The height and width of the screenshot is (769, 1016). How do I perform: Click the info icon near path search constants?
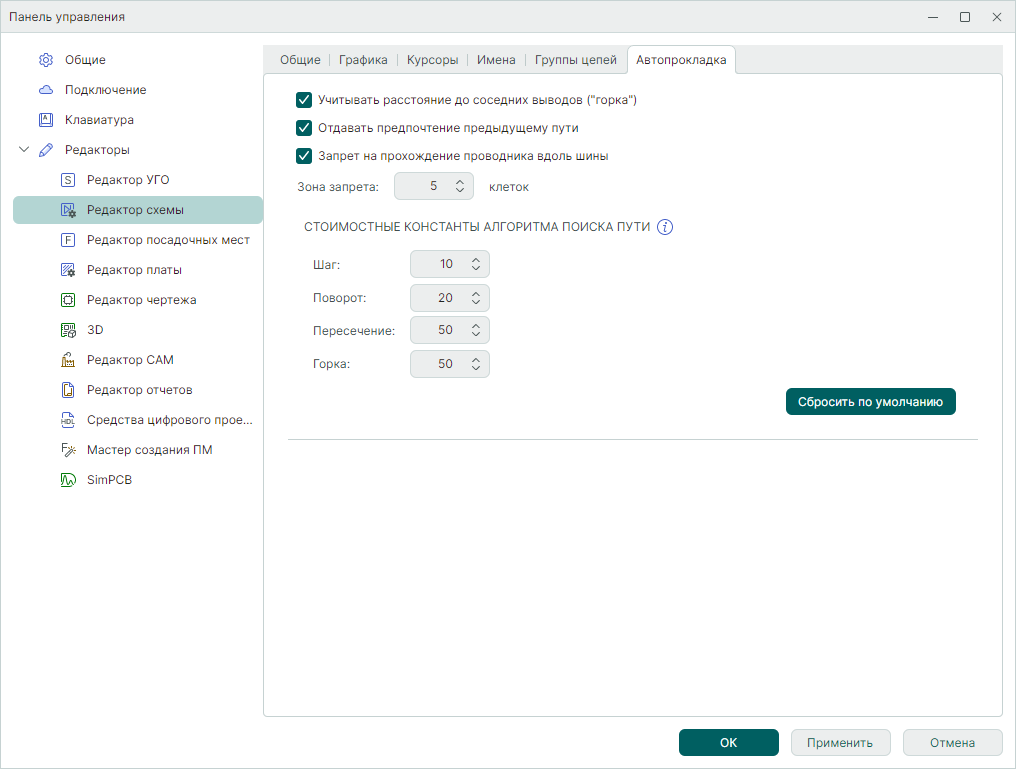(x=665, y=227)
